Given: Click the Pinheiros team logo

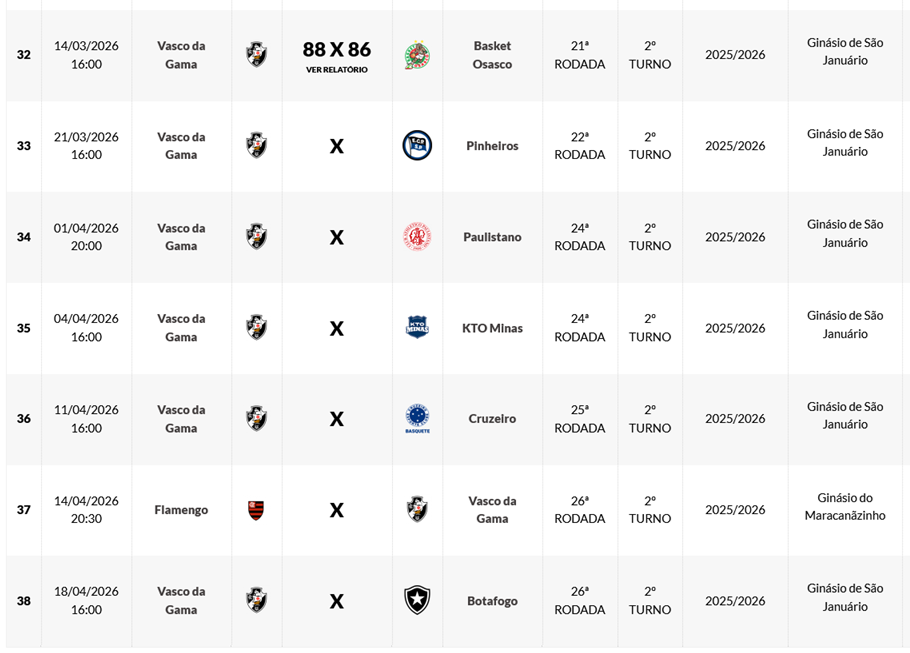Looking at the screenshot, I should pos(417,146).
